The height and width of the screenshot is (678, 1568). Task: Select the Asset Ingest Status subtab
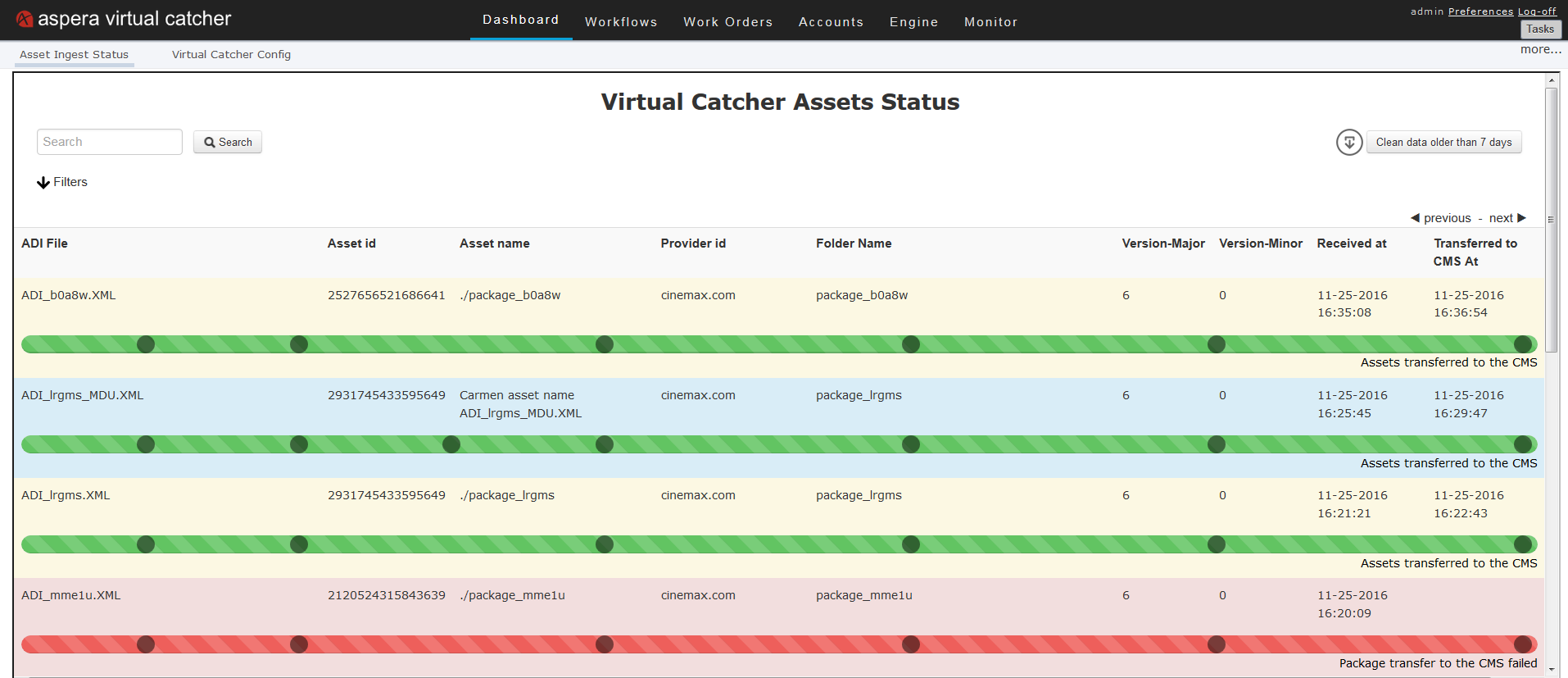click(74, 54)
